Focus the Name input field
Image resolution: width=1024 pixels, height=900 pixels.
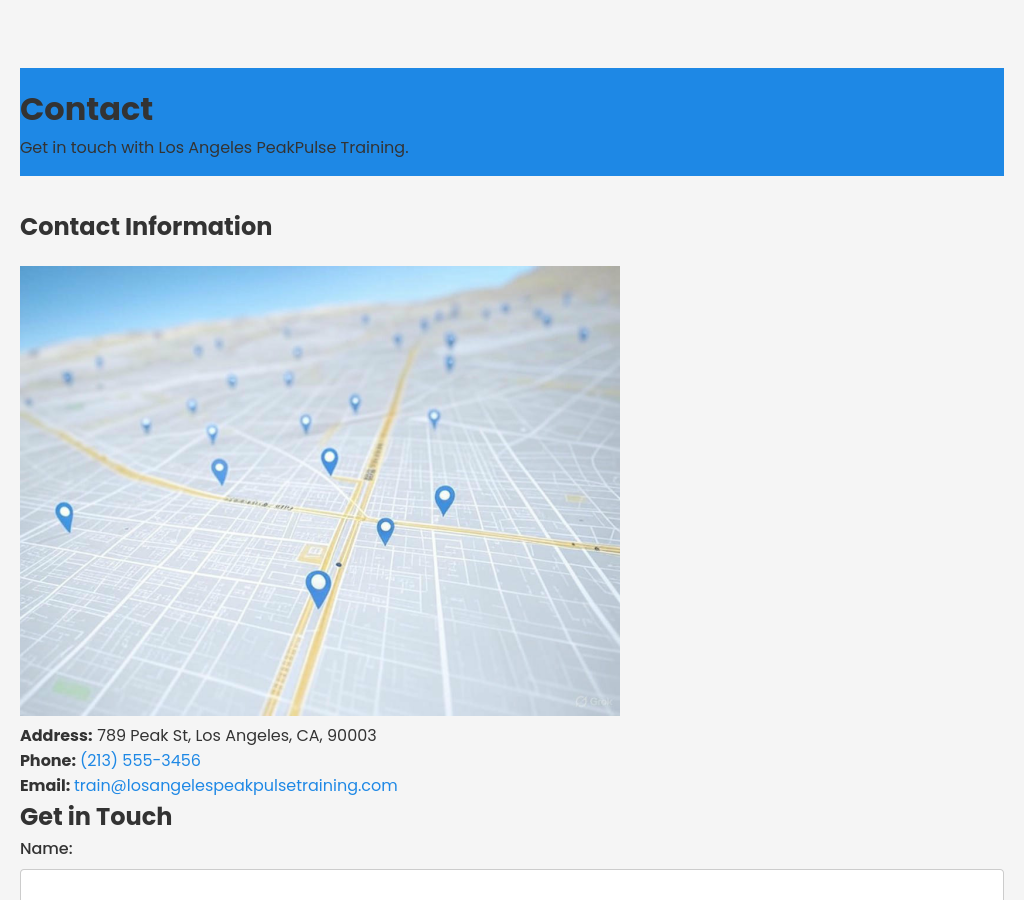[x=512, y=885]
